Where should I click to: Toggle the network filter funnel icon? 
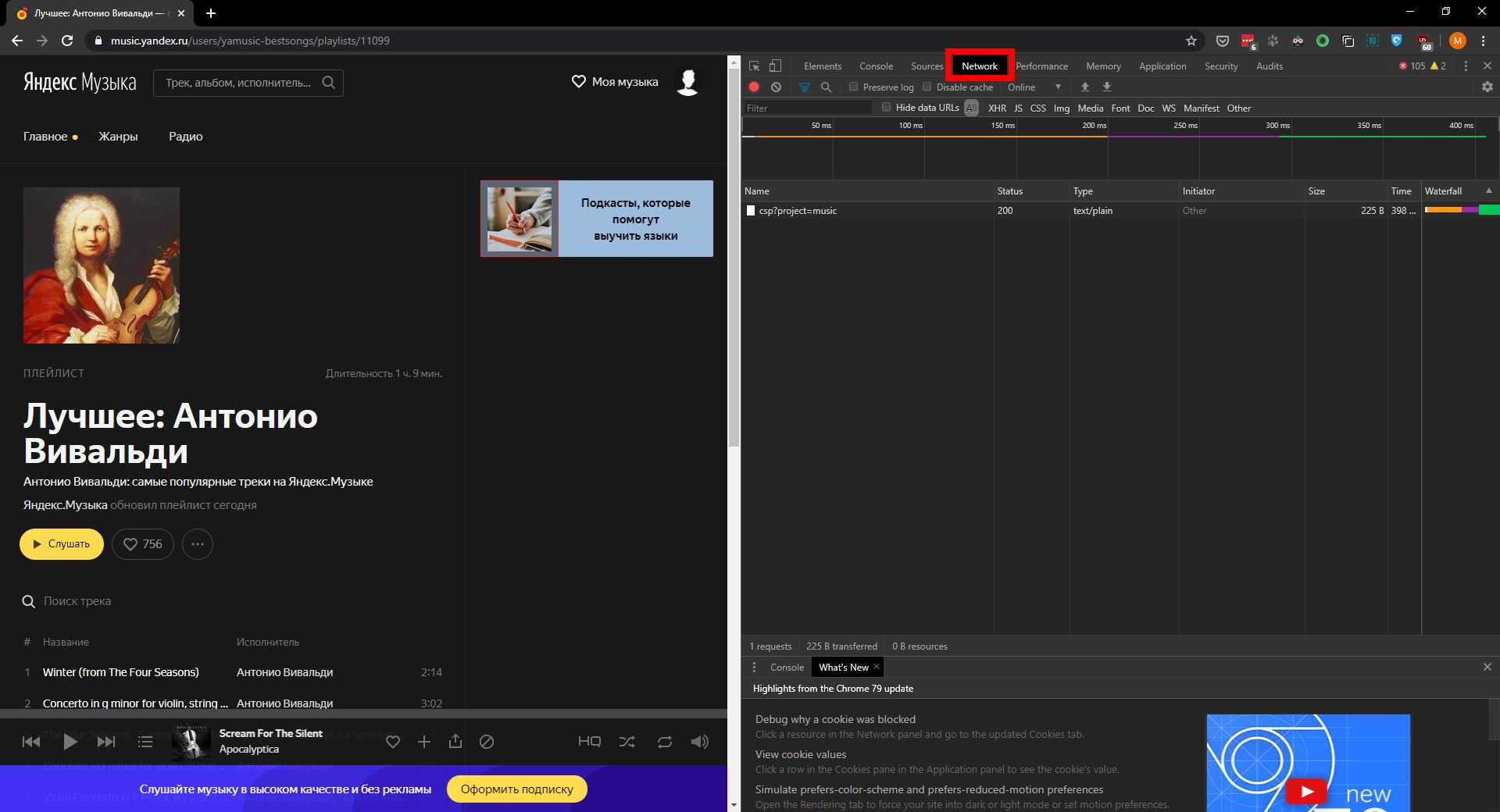805,87
